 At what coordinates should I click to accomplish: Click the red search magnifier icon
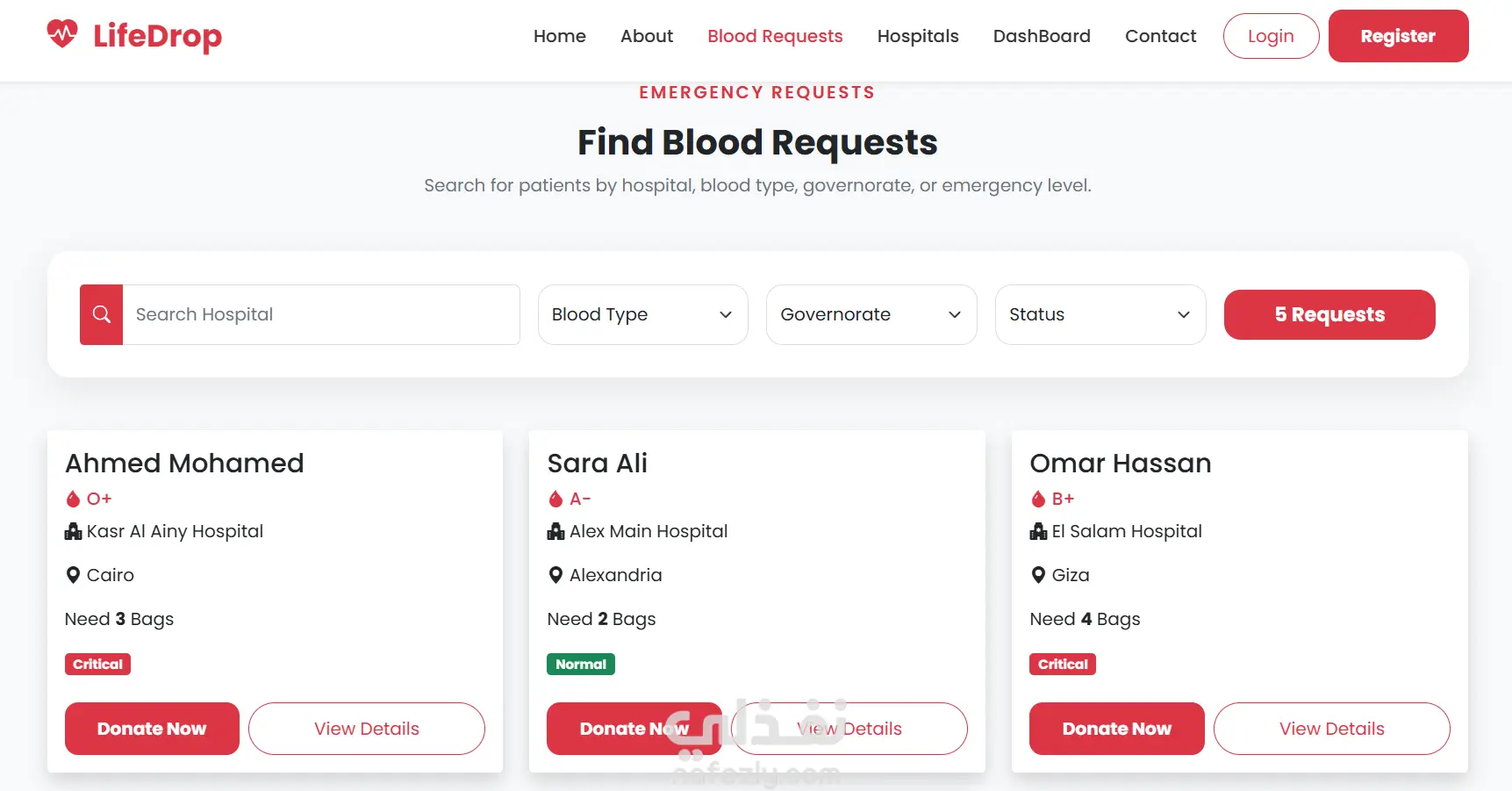click(x=102, y=314)
